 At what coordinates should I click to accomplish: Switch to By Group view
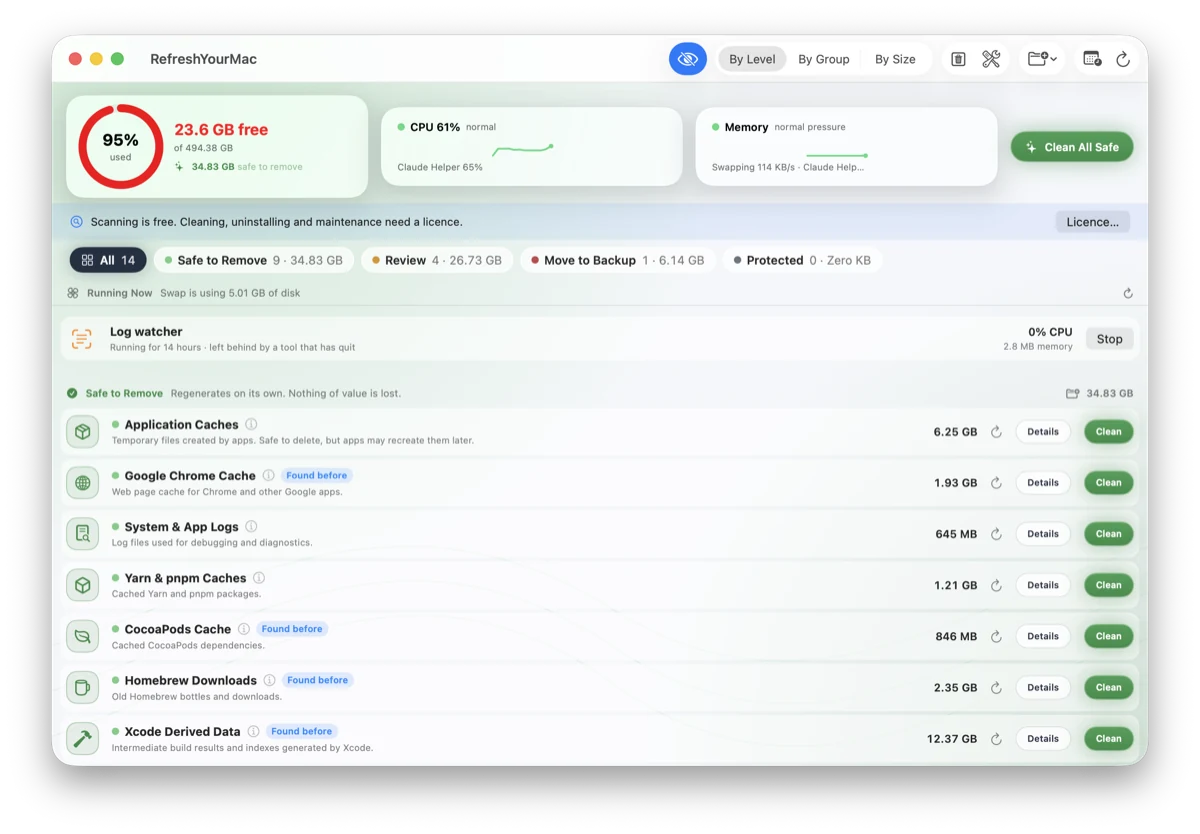[823, 59]
